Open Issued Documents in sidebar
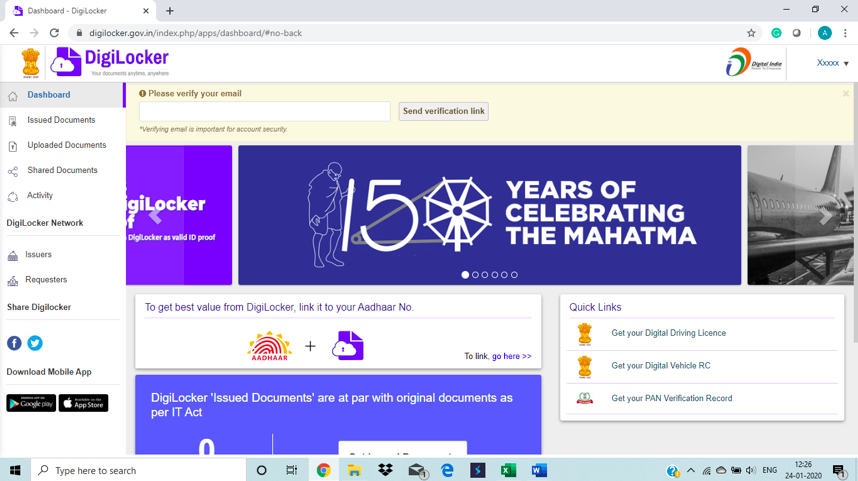 click(61, 120)
